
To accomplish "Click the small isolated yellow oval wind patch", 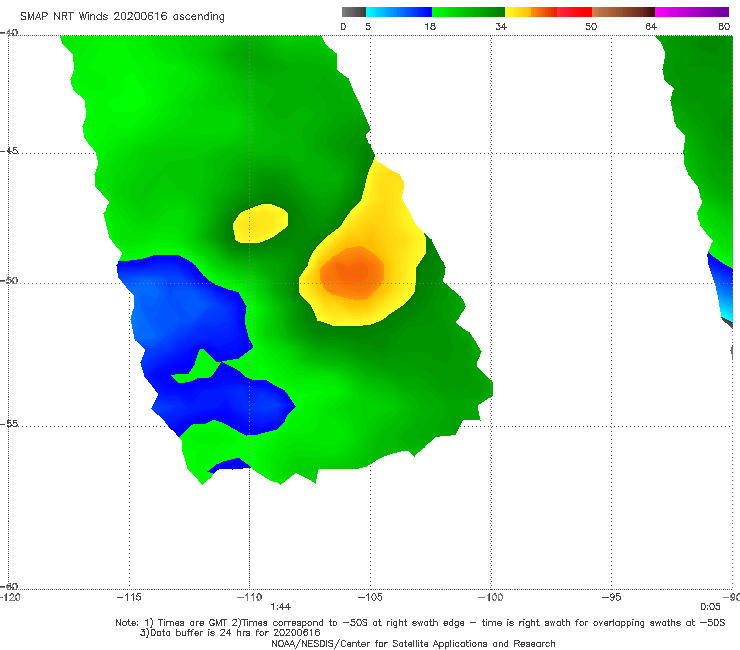I will point(260,224).
